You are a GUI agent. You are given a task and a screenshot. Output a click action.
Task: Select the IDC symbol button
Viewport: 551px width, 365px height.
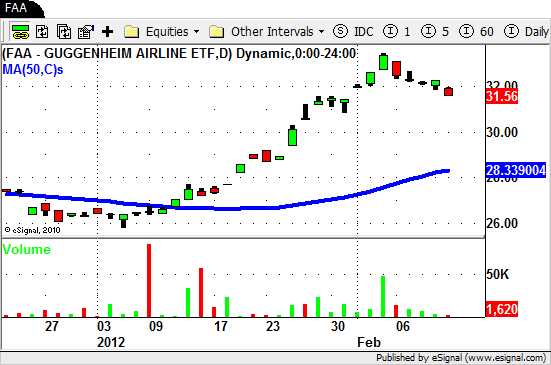(363, 32)
